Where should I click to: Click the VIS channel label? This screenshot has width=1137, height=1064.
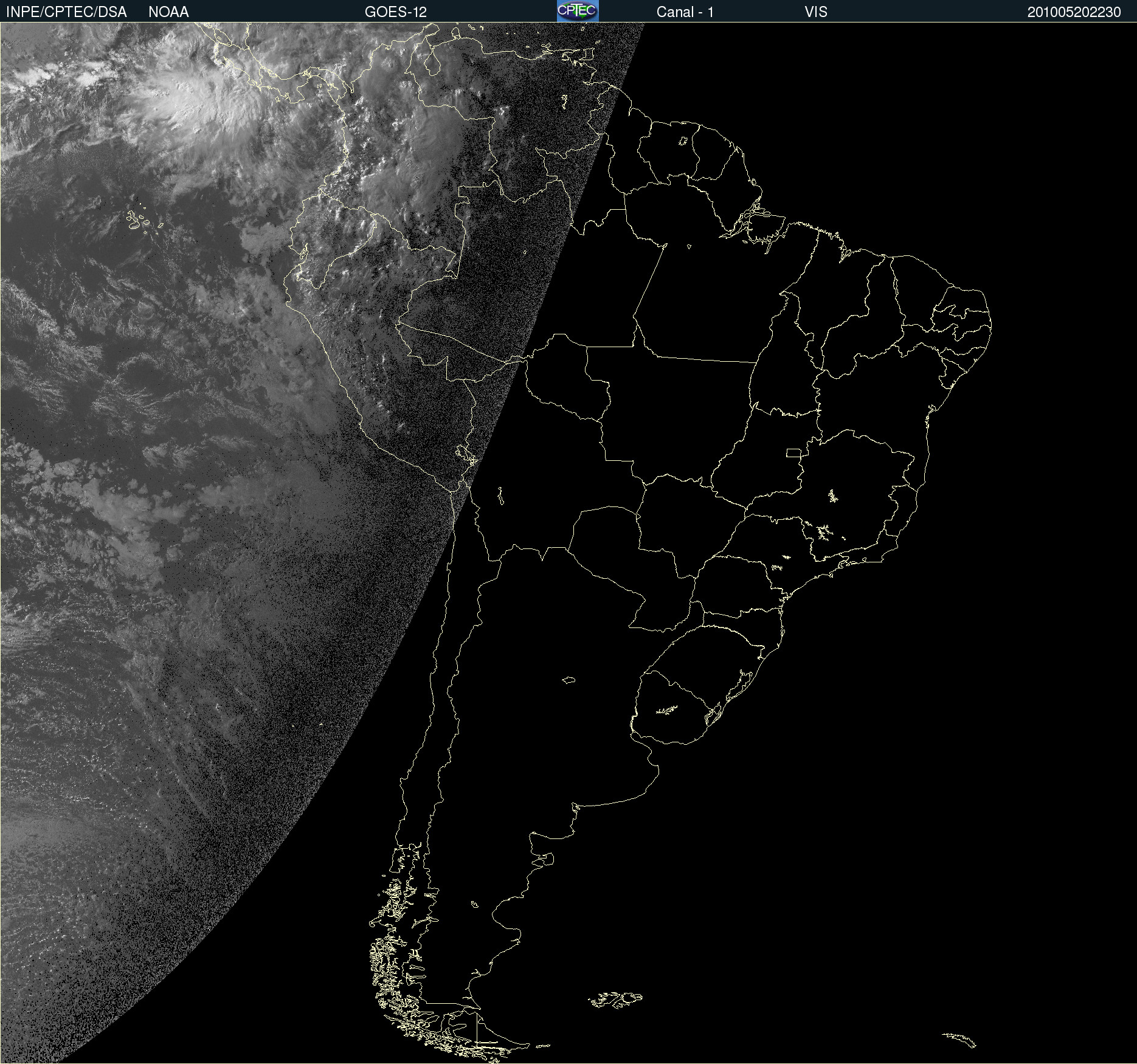[816, 12]
